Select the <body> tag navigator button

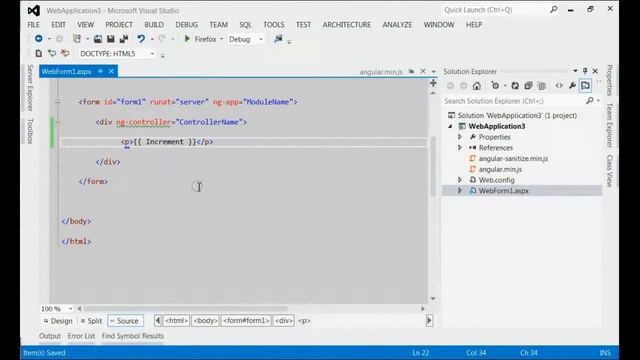(205, 321)
